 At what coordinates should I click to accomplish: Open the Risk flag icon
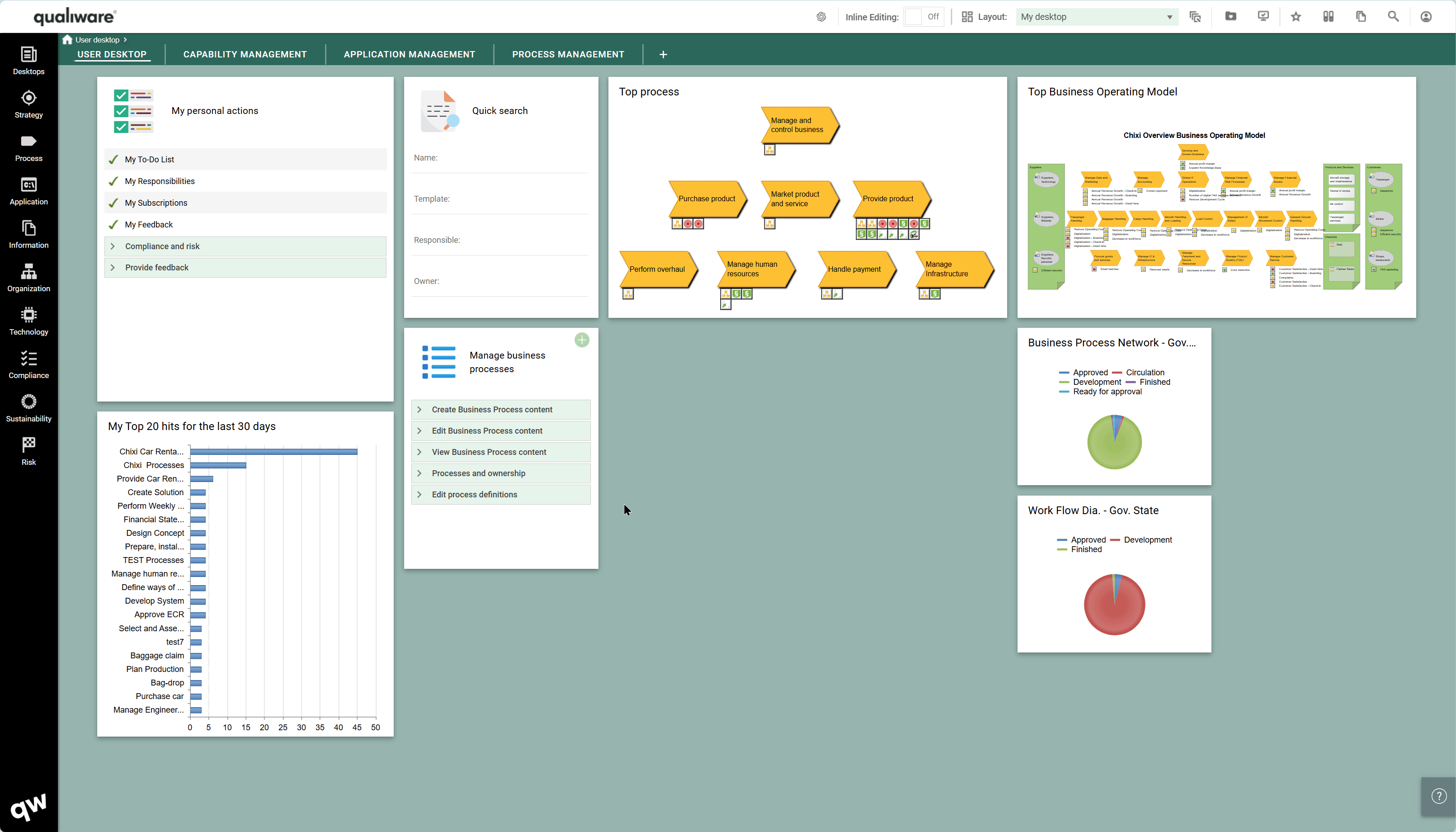tap(28, 451)
